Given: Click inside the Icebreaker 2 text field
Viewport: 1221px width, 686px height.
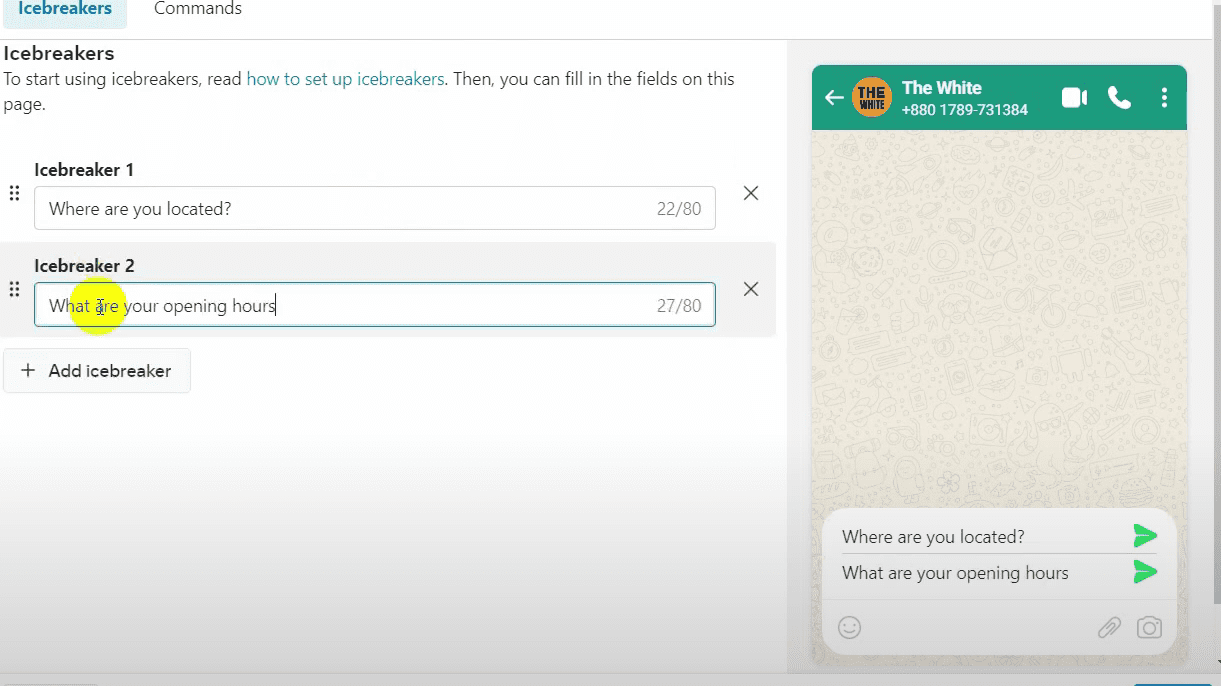Looking at the screenshot, I should (x=400, y=306).
